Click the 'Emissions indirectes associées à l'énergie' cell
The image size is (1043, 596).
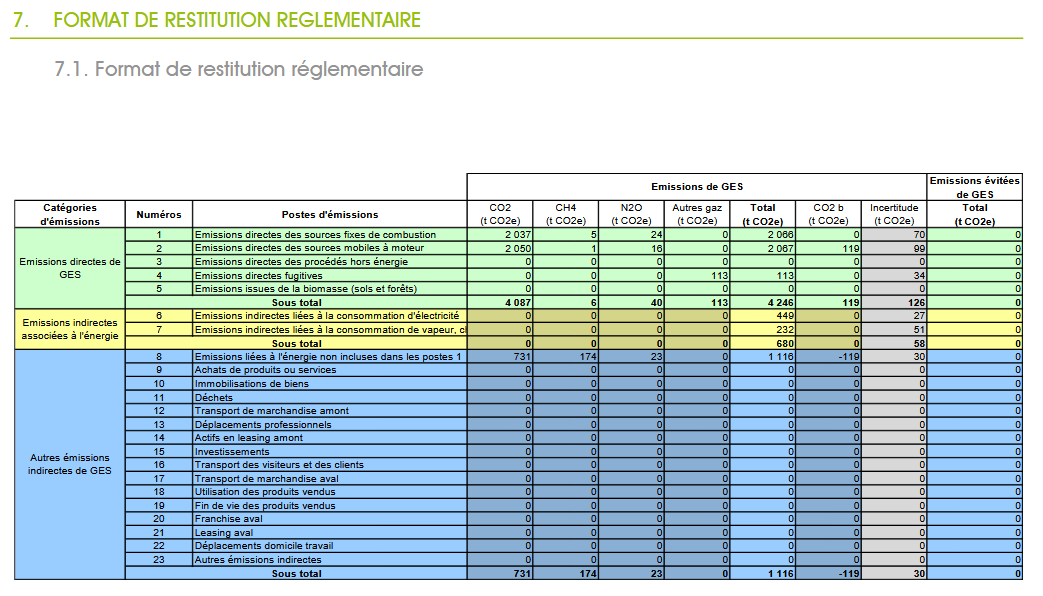70,329
